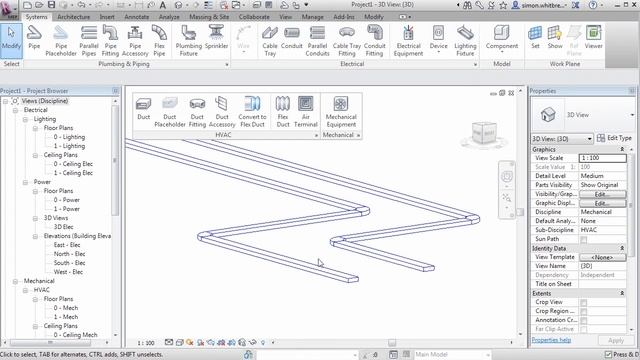The image size is (640, 360).
Task: Toggle Press & Drag checkbox
Action: [609, 354]
